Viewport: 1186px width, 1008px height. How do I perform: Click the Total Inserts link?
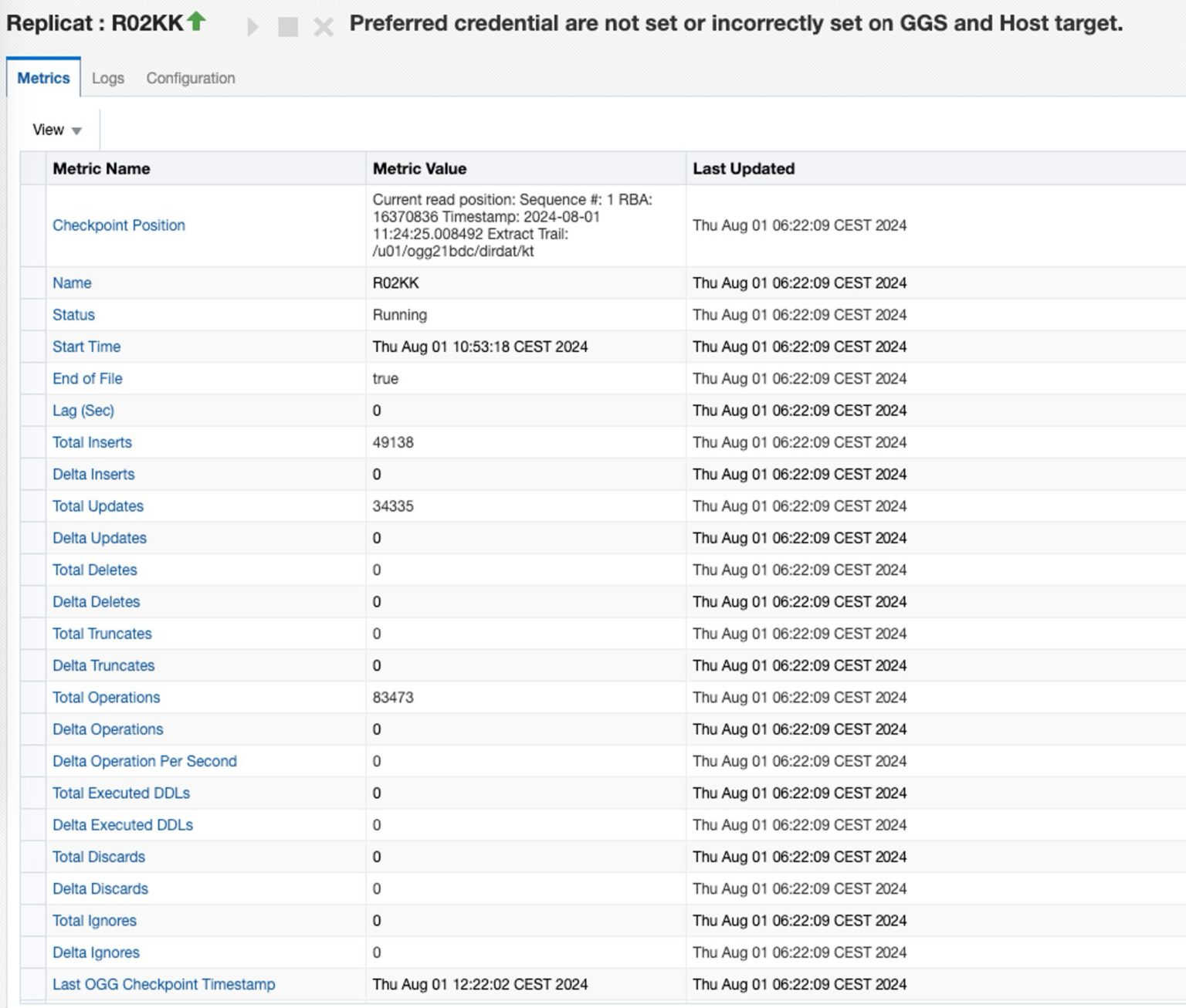(91, 442)
